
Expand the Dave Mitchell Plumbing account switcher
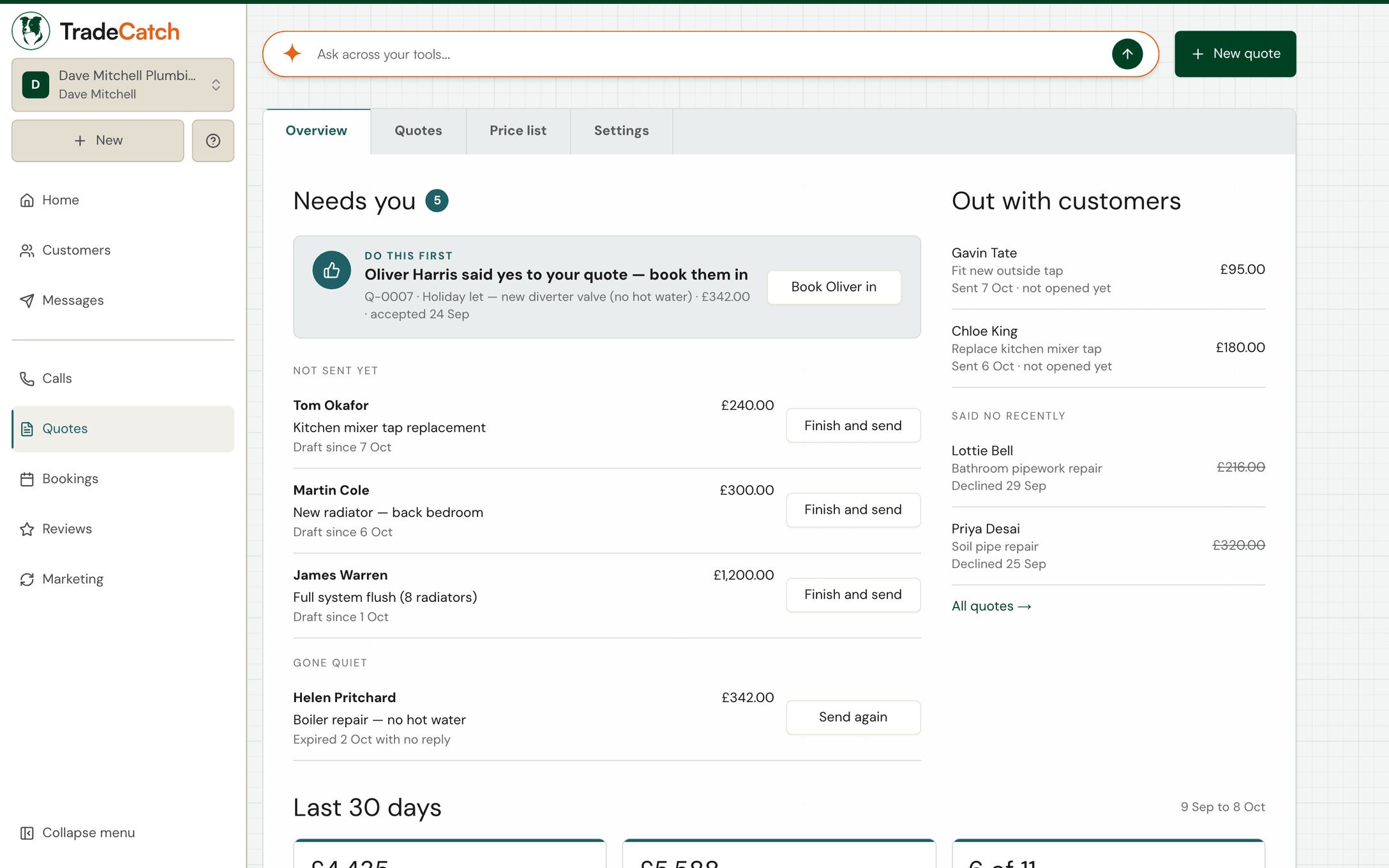tap(123, 85)
